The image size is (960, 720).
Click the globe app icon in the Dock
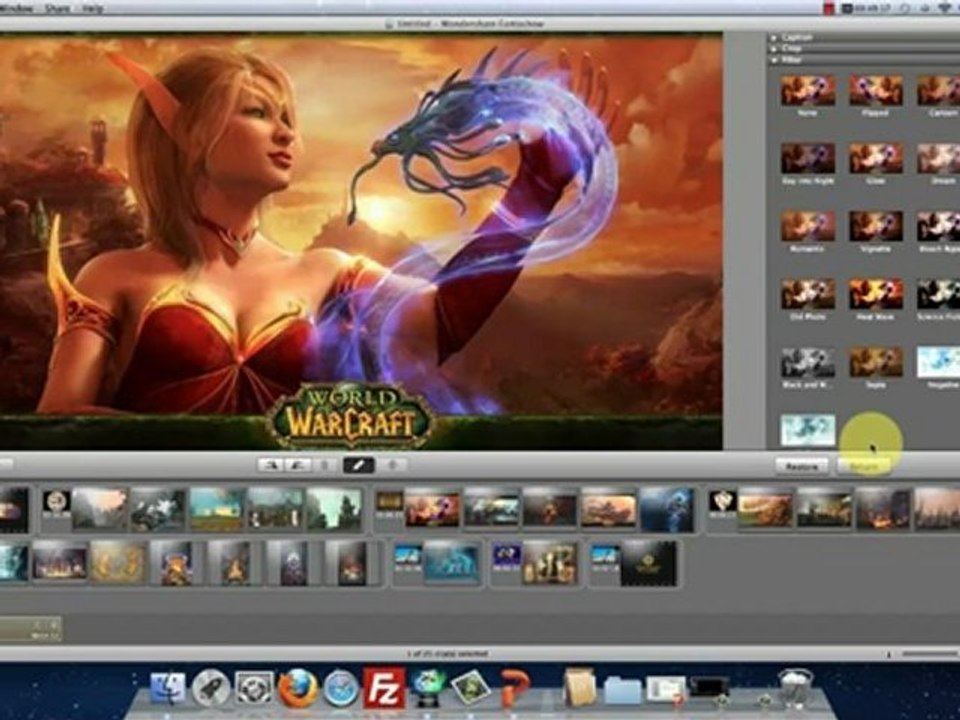coord(427,688)
